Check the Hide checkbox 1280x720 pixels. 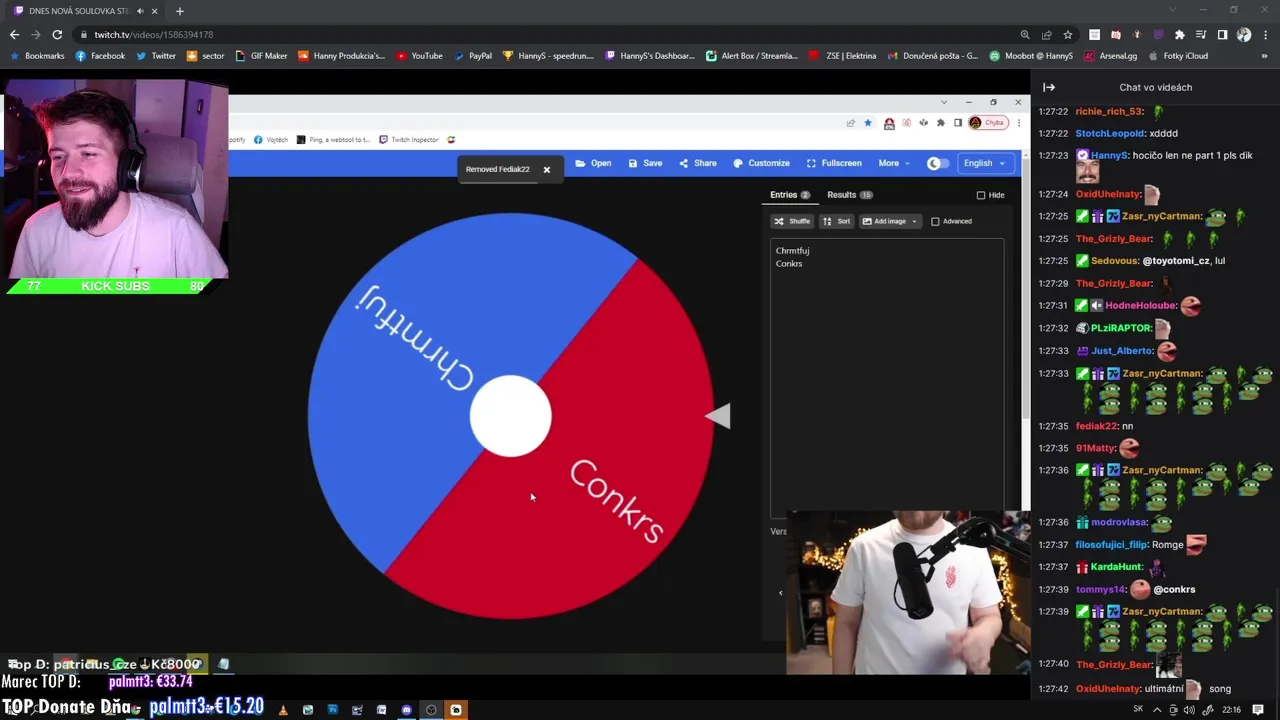pyautogui.click(x=981, y=195)
